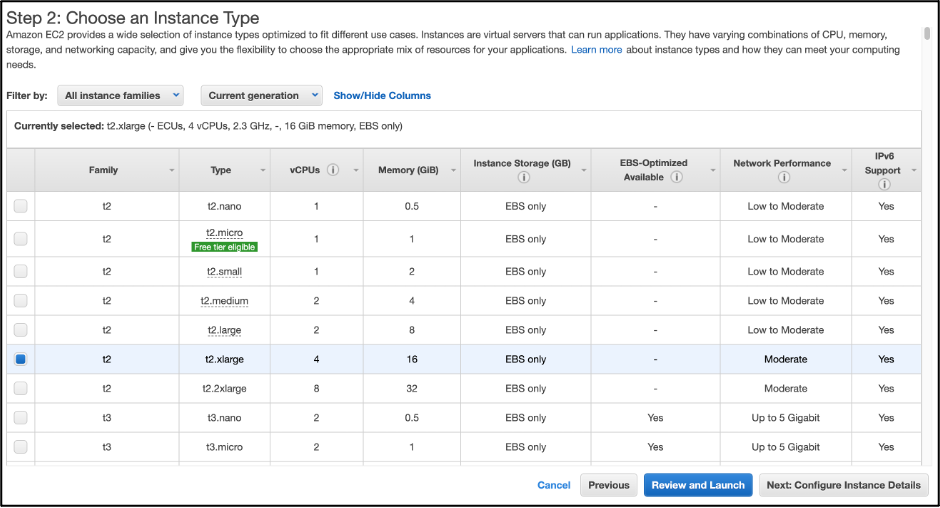Click the Instance Storage info icon
Screen dimensions: 940x508
click(x=524, y=177)
